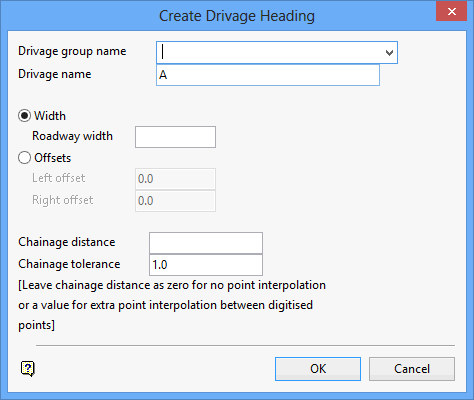Image resolution: width=474 pixels, height=400 pixels.
Task: Click the disabled Right offset field
Action: (175, 201)
